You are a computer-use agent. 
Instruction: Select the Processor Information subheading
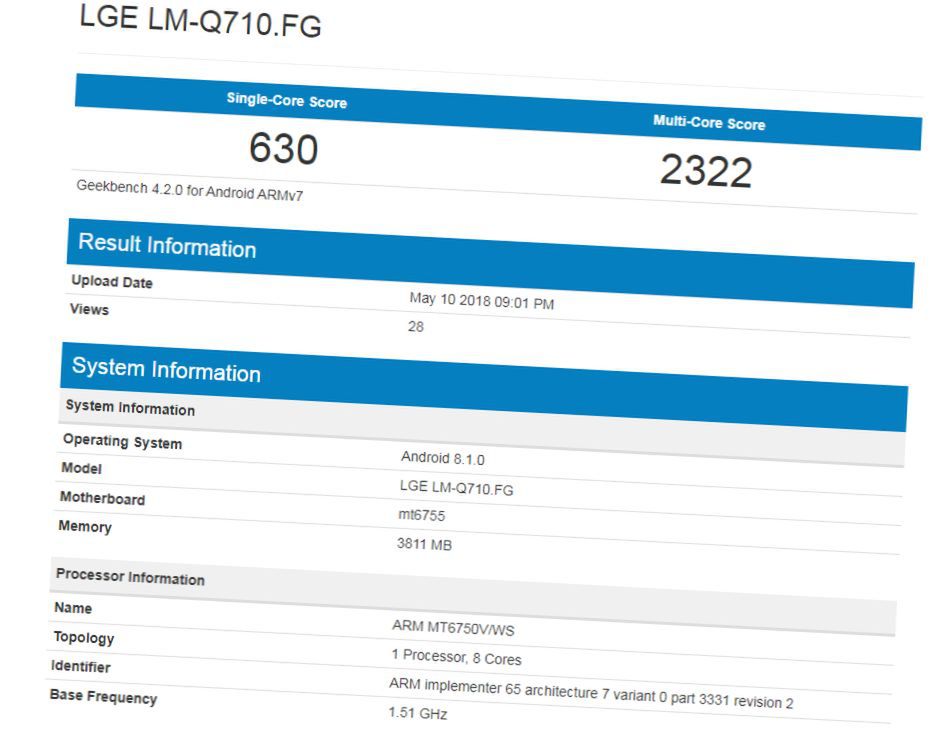coord(130,577)
